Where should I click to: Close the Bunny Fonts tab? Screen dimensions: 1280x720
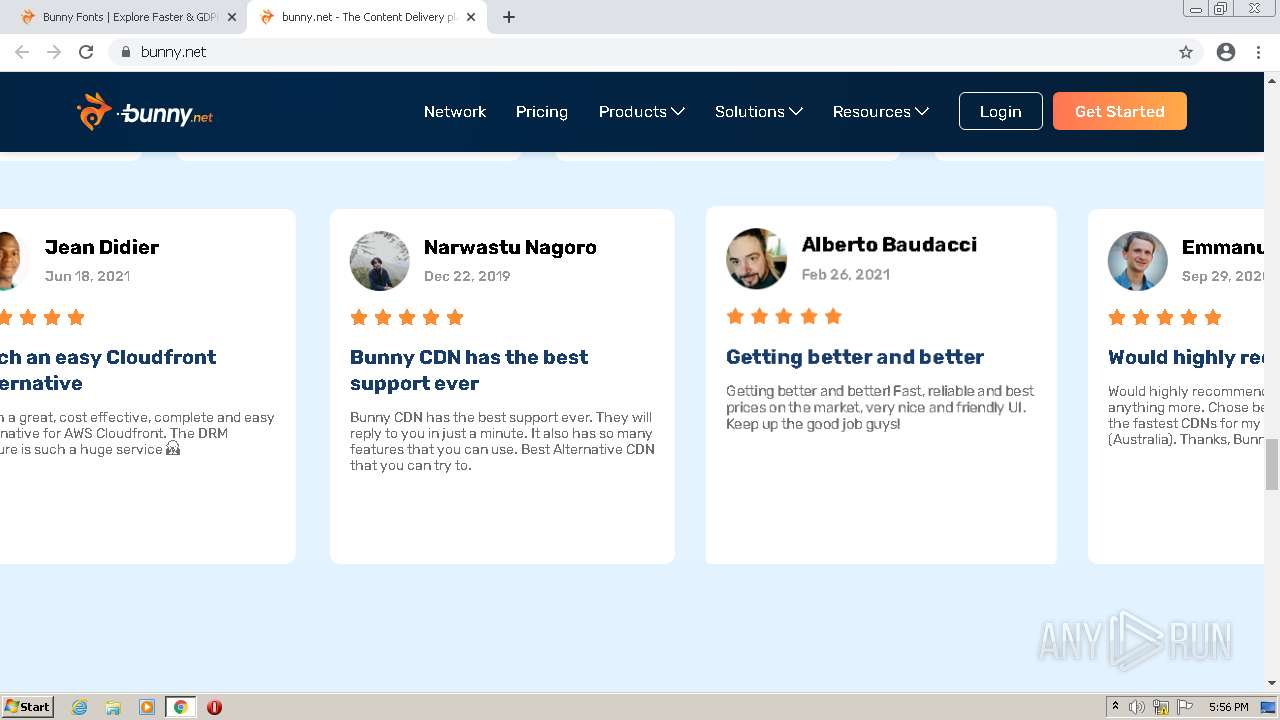tap(232, 17)
